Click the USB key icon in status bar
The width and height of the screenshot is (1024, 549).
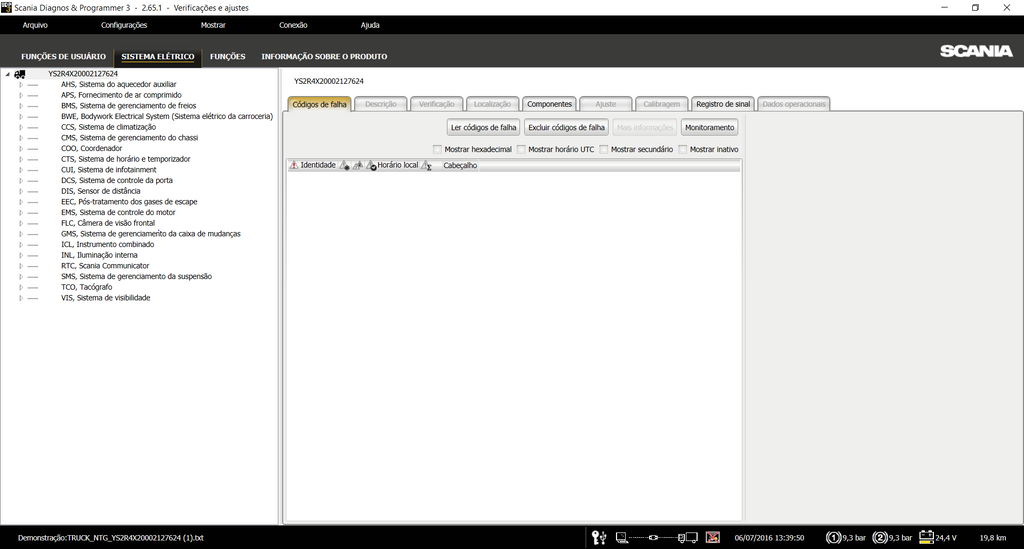click(x=599, y=538)
